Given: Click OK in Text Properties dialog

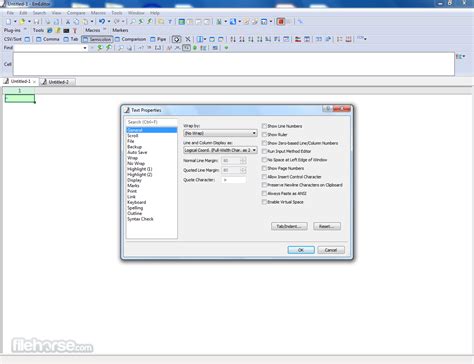Looking at the screenshot, I should coord(301,250).
